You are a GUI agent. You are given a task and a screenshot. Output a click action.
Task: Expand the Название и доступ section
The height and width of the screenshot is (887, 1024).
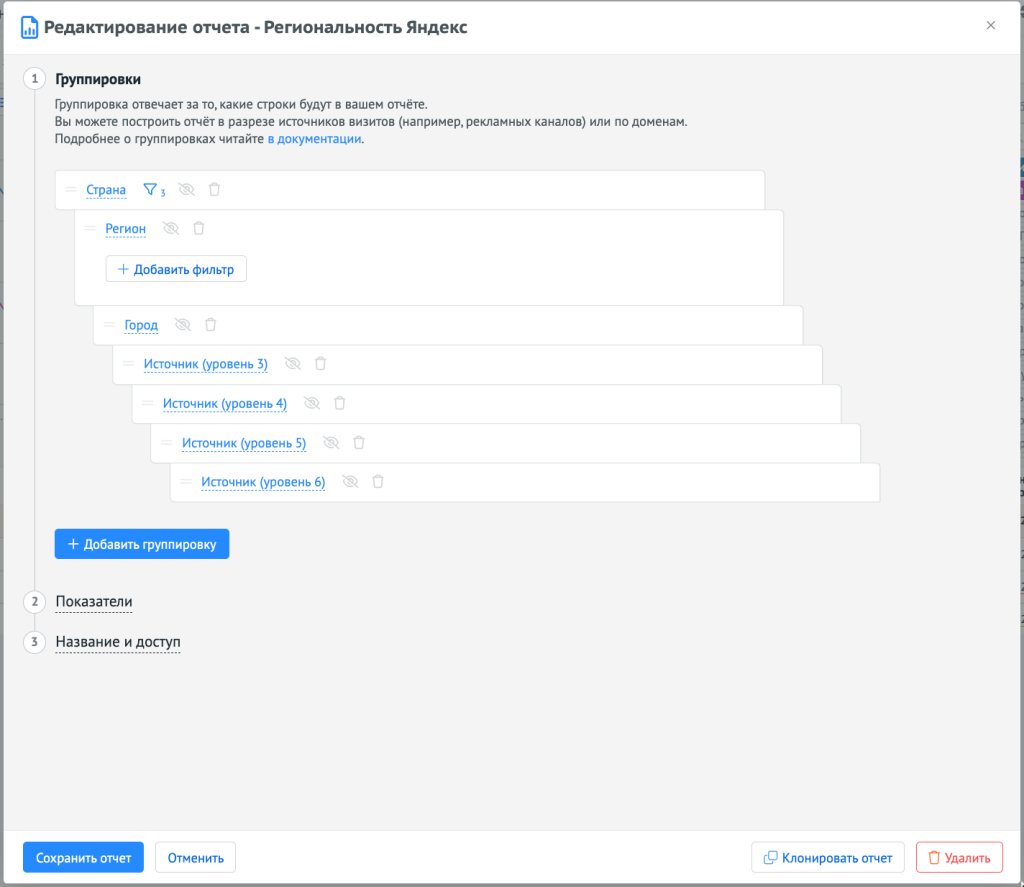[x=117, y=642]
